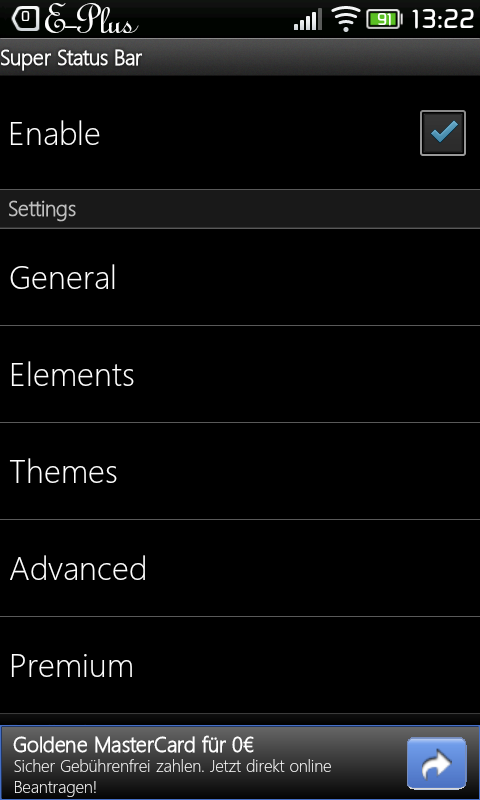The height and width of the screenshot is (800, 480).
Task: Tap the Enable row label
Action: tap(55, 134)
